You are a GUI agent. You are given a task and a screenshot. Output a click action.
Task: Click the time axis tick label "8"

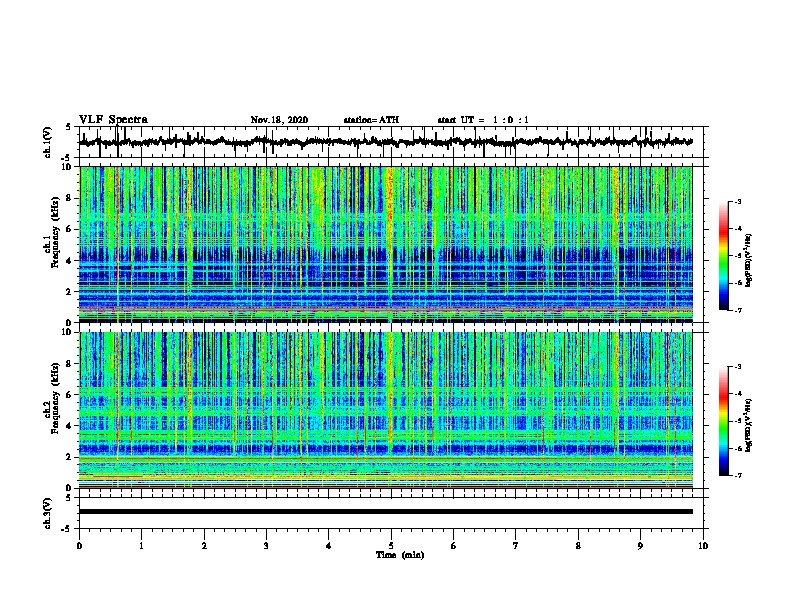(578, 546)
